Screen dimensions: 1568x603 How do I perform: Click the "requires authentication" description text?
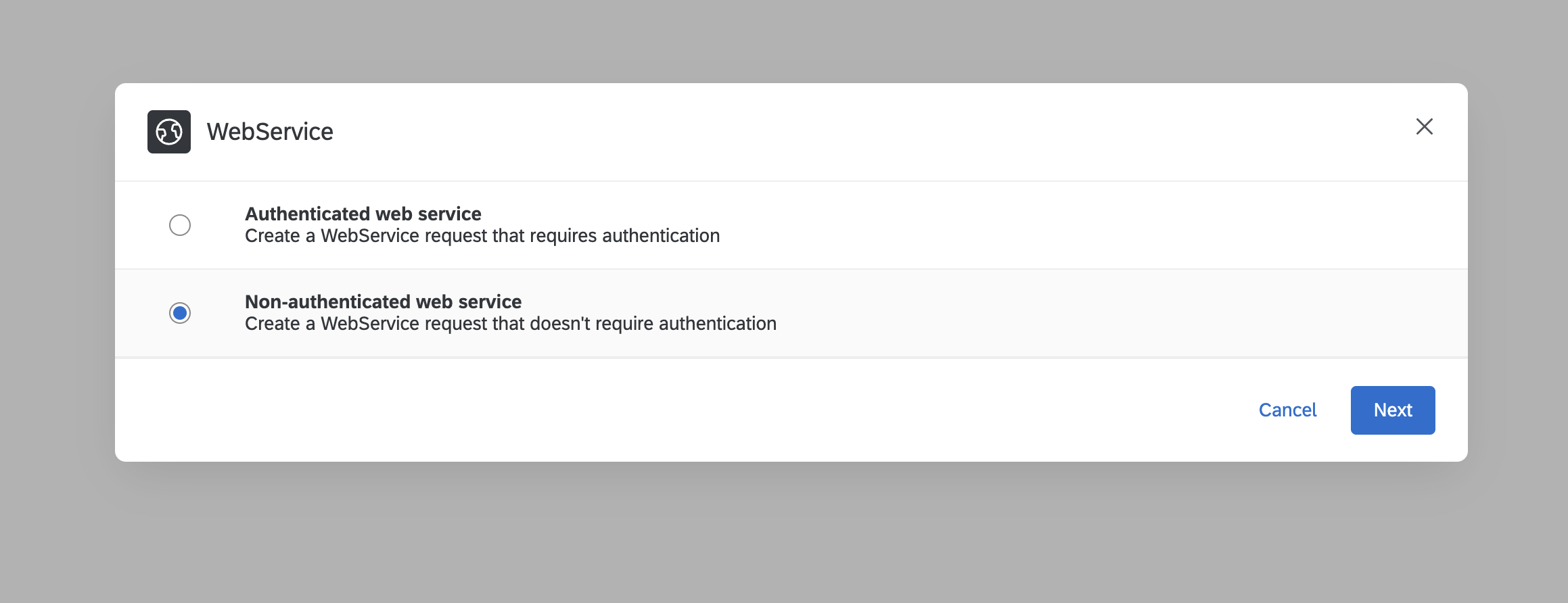point(482,236)
